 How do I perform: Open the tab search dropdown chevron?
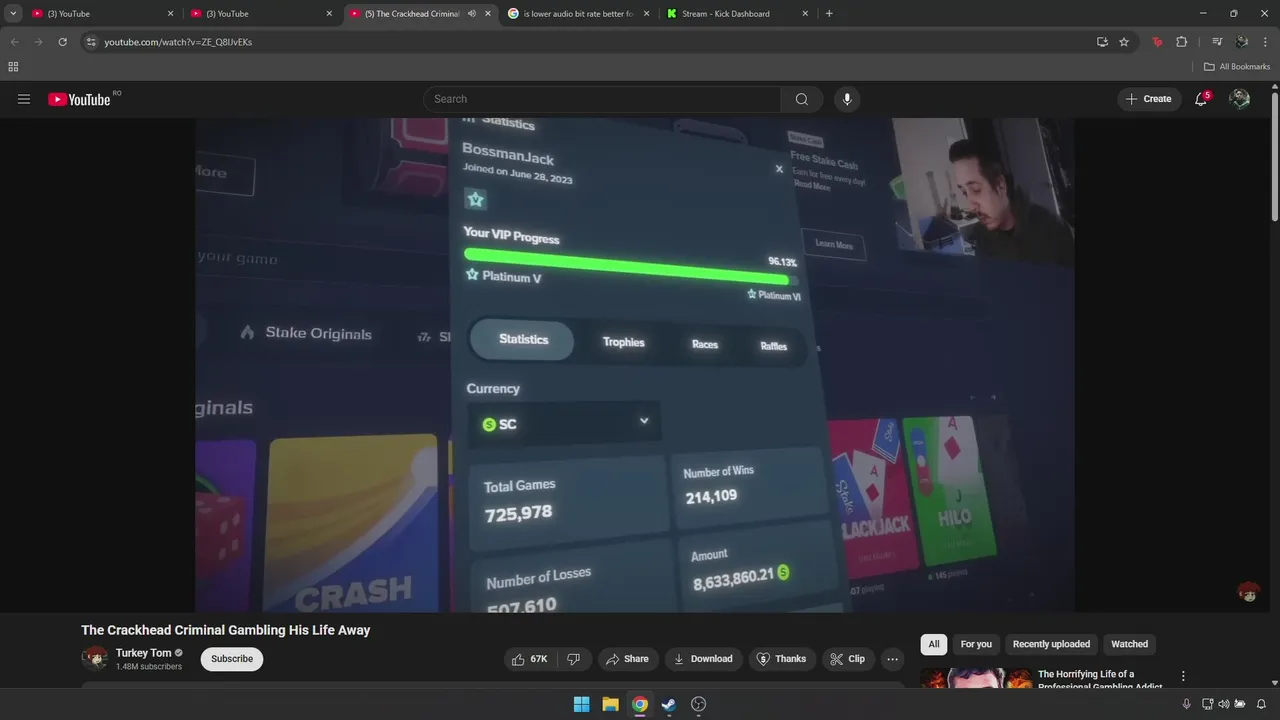[x=13, y=14]
